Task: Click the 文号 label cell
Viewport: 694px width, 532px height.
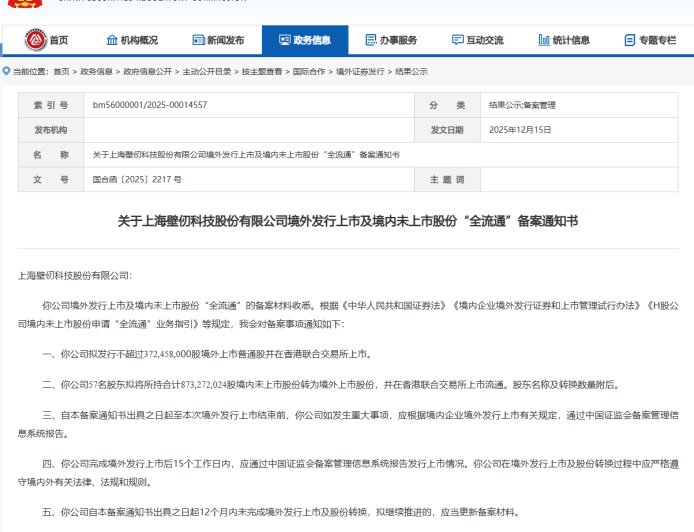Action: (x=51, y=179)
